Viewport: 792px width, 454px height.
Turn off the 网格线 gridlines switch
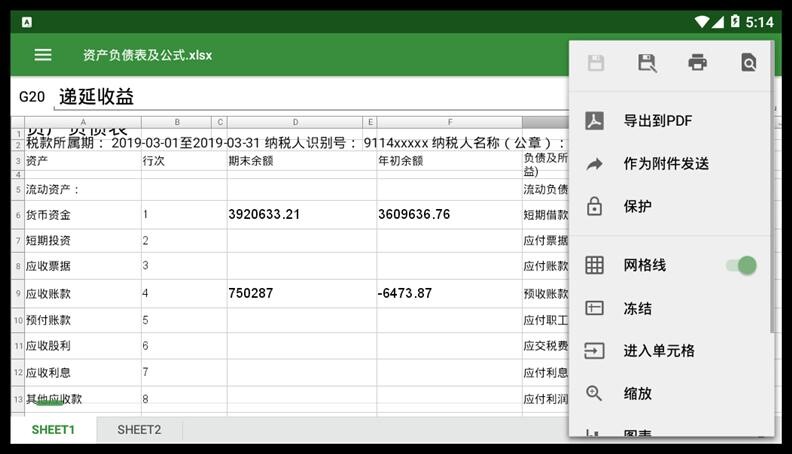tap(741, 265)
